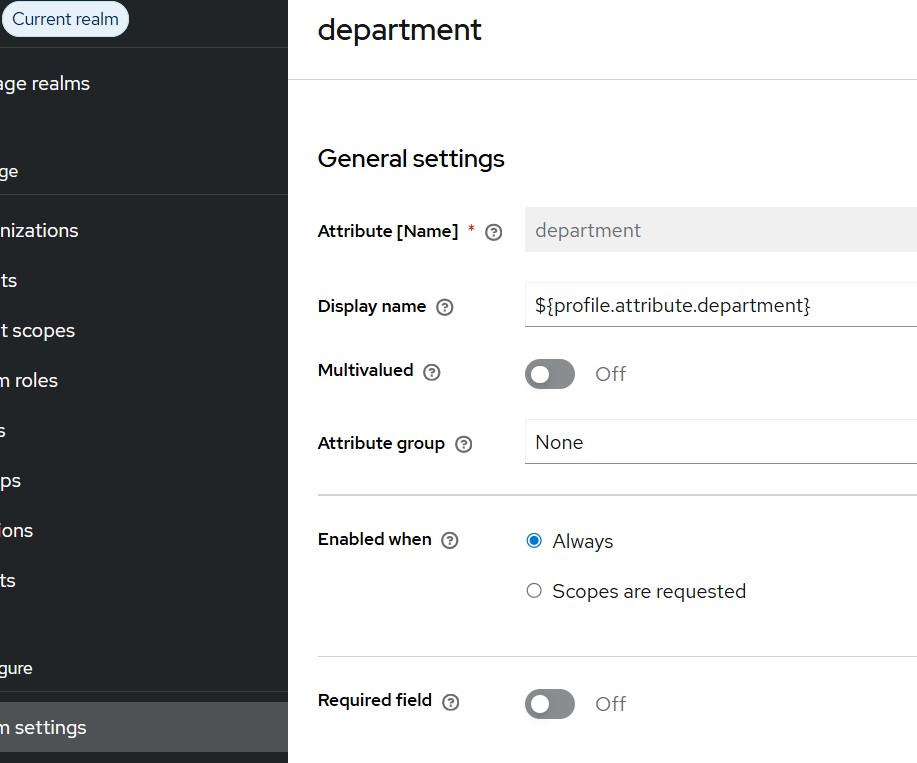The image size is (917, 763).
Task: Click help icon beside Attribute [Name]
Action: (x=493, y=232)
